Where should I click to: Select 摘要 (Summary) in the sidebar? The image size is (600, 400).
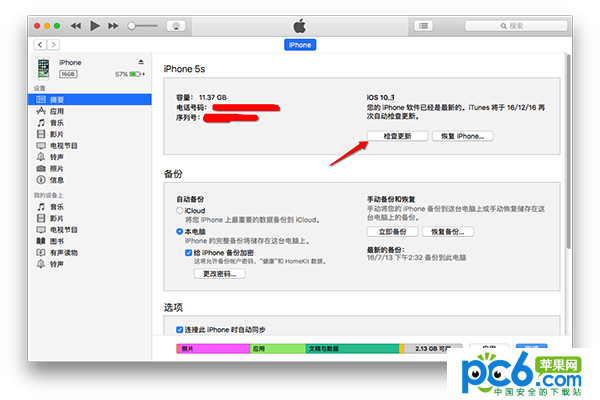56,98
